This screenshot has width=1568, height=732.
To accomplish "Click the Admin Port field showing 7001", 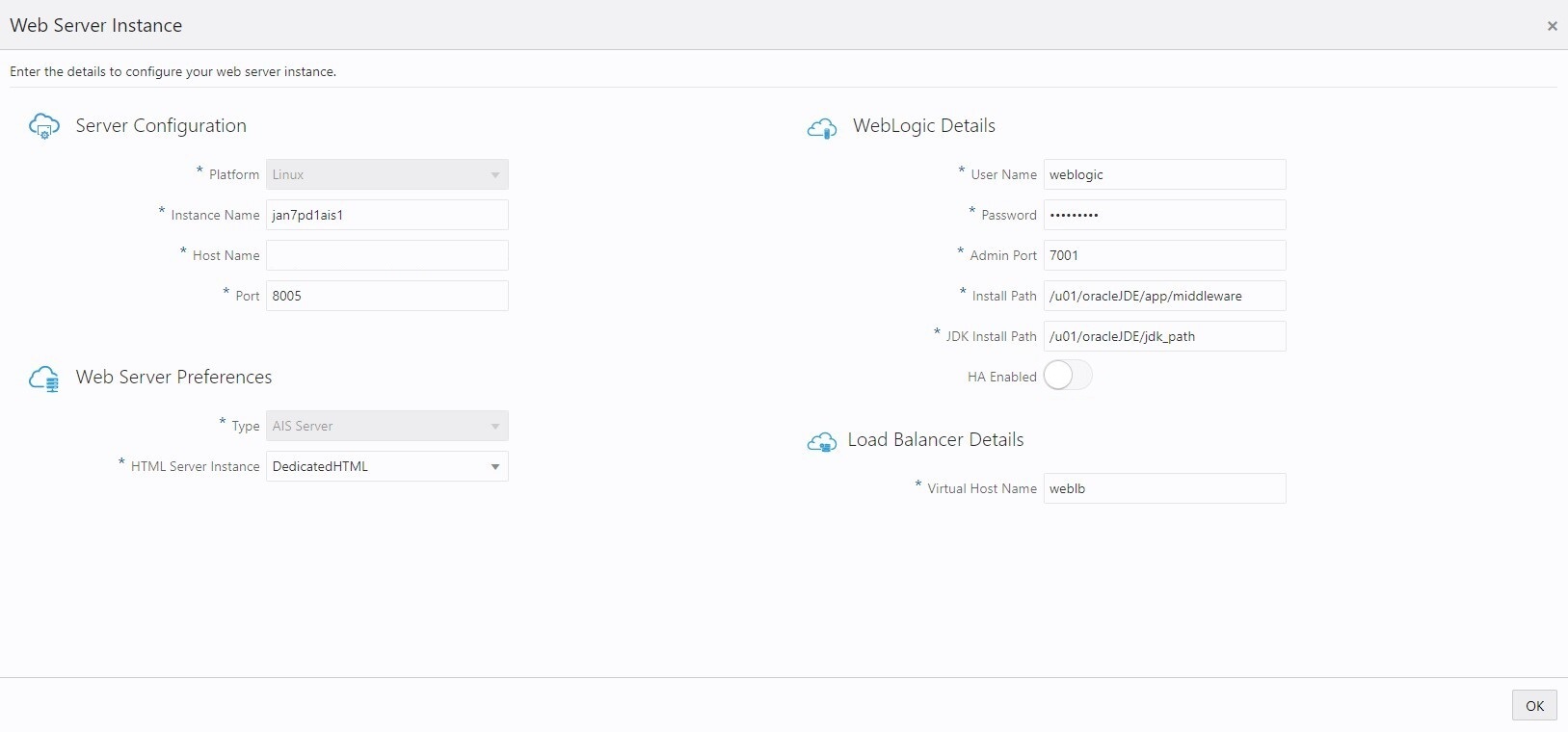I will (x=1165, y=255).
